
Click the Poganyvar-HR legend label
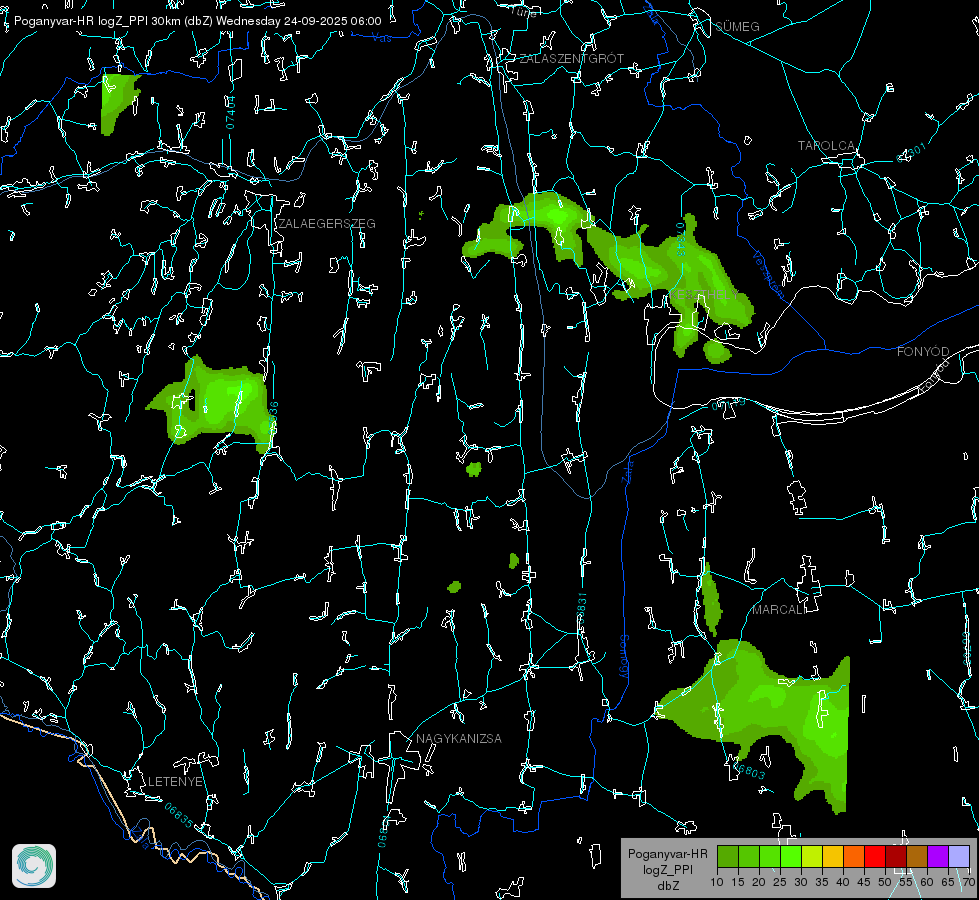pos(667,854)
